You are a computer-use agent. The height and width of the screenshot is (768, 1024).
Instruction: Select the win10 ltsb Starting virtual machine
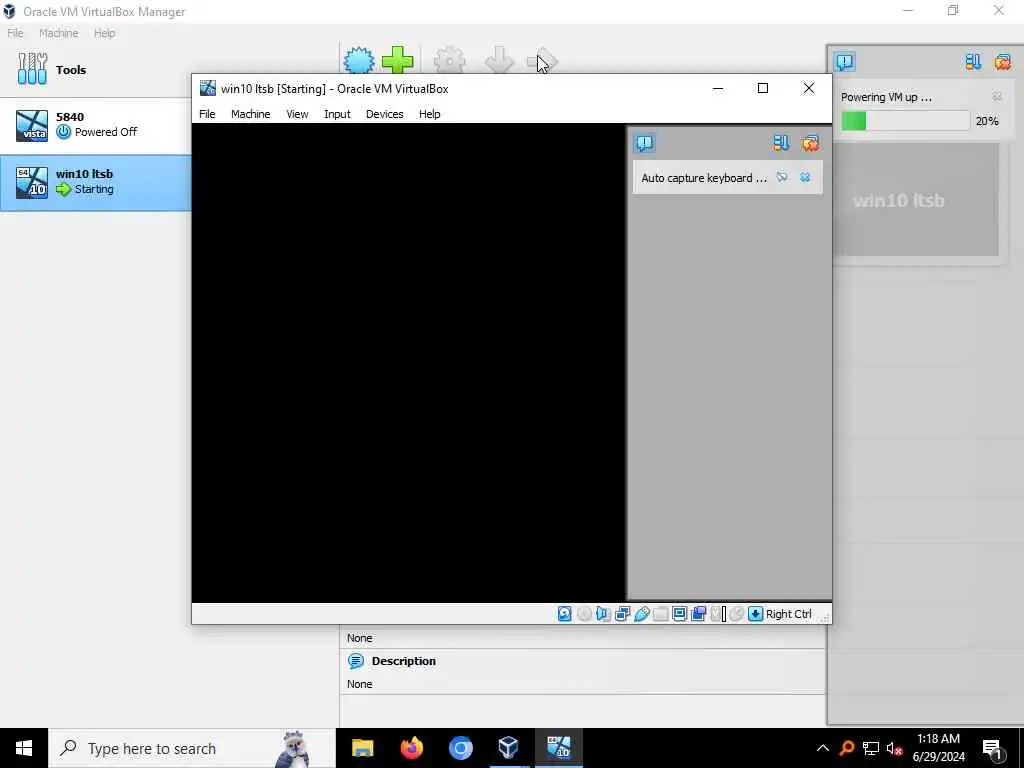[95, 182]
